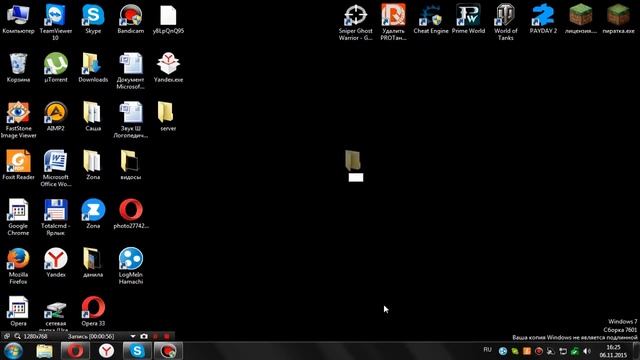This screenshot has width=640, height=360.
Task: Select the AIMP2 desktop shortcut
Action: (x=56, y=116)
